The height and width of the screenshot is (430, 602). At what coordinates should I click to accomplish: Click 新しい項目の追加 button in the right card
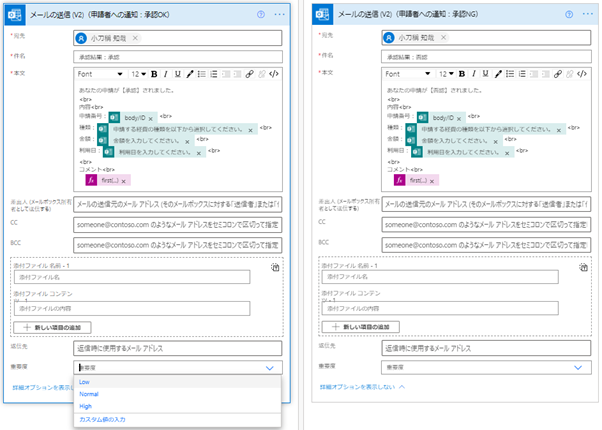tap(364, 327)
